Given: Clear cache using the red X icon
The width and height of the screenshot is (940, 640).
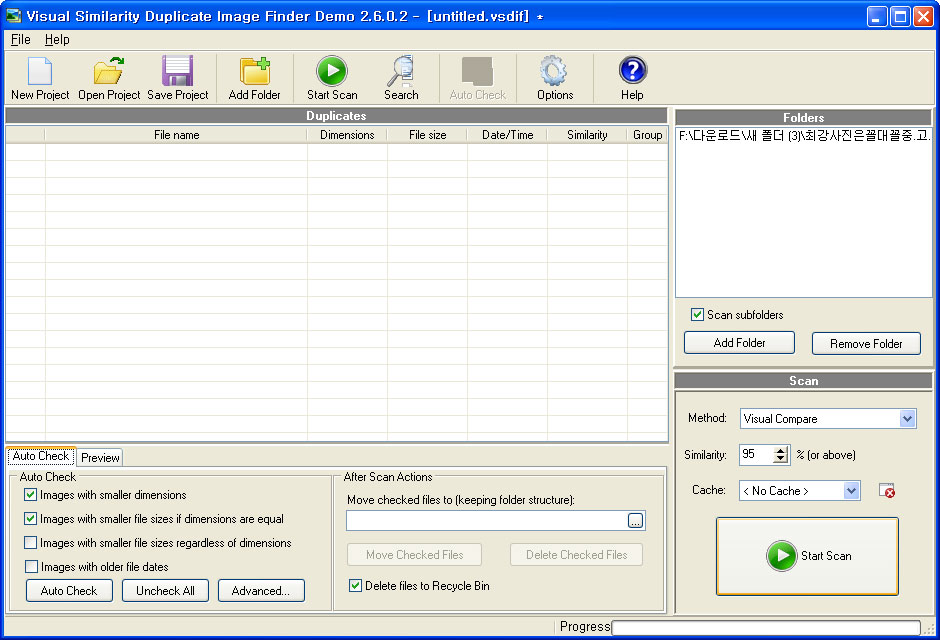Looking at the screenshot, I should (x=887, y=491).
